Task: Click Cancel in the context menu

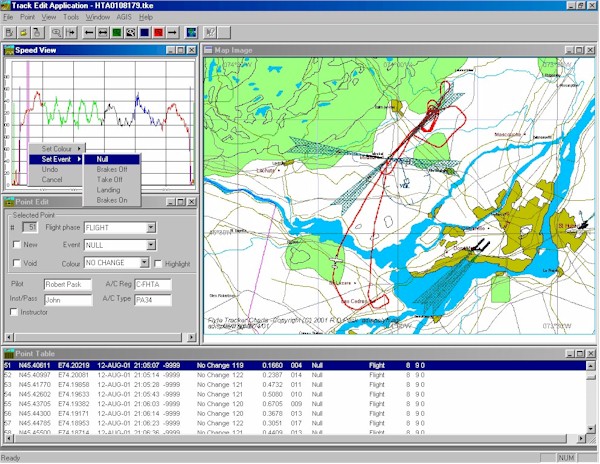Action: click(52, 179)
